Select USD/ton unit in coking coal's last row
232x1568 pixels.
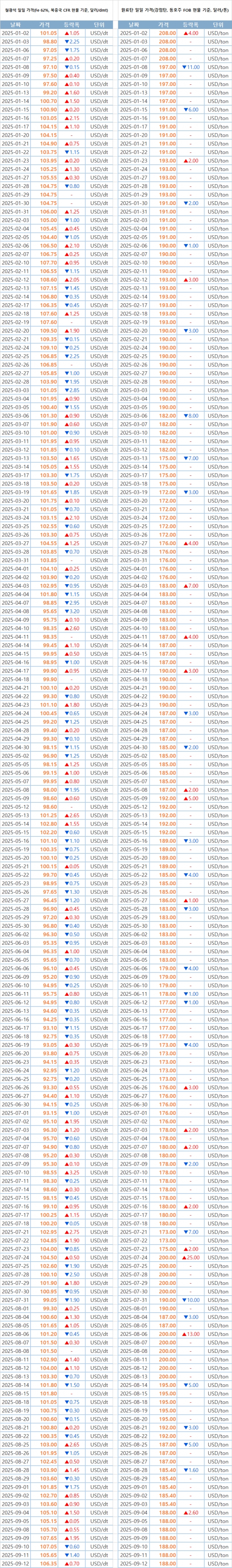[x=217, y=1563]
